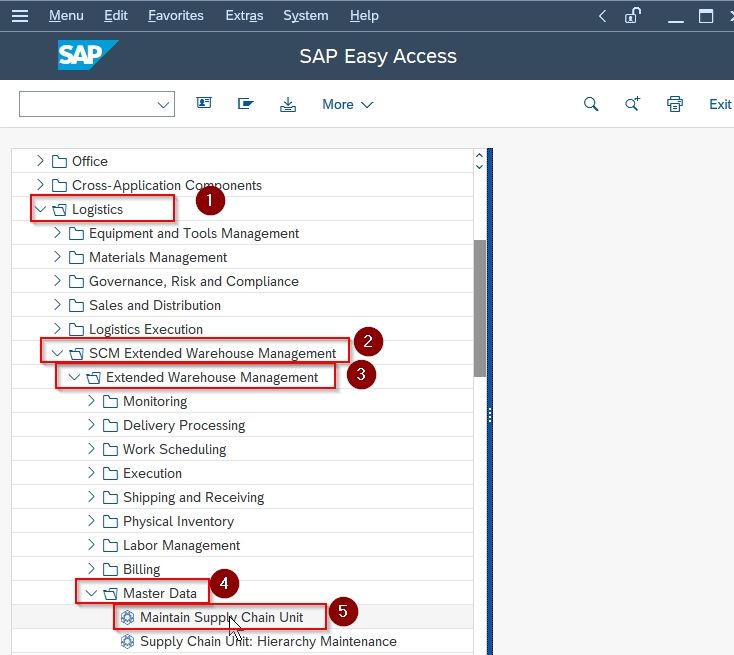Click the tree scroll-down arrow
The image size is (734, 655).
tap(479, 167)
